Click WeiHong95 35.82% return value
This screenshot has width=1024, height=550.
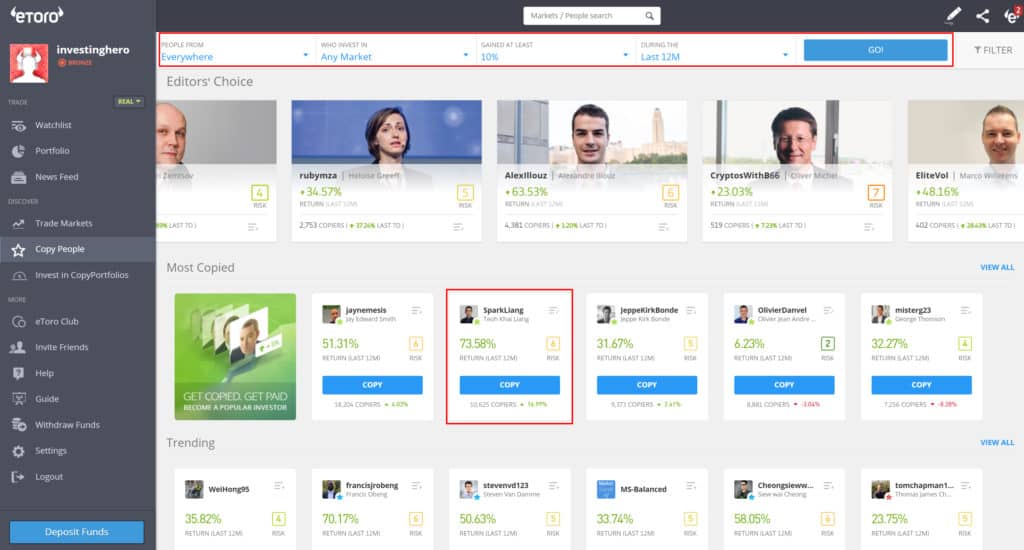pos(203,519)
